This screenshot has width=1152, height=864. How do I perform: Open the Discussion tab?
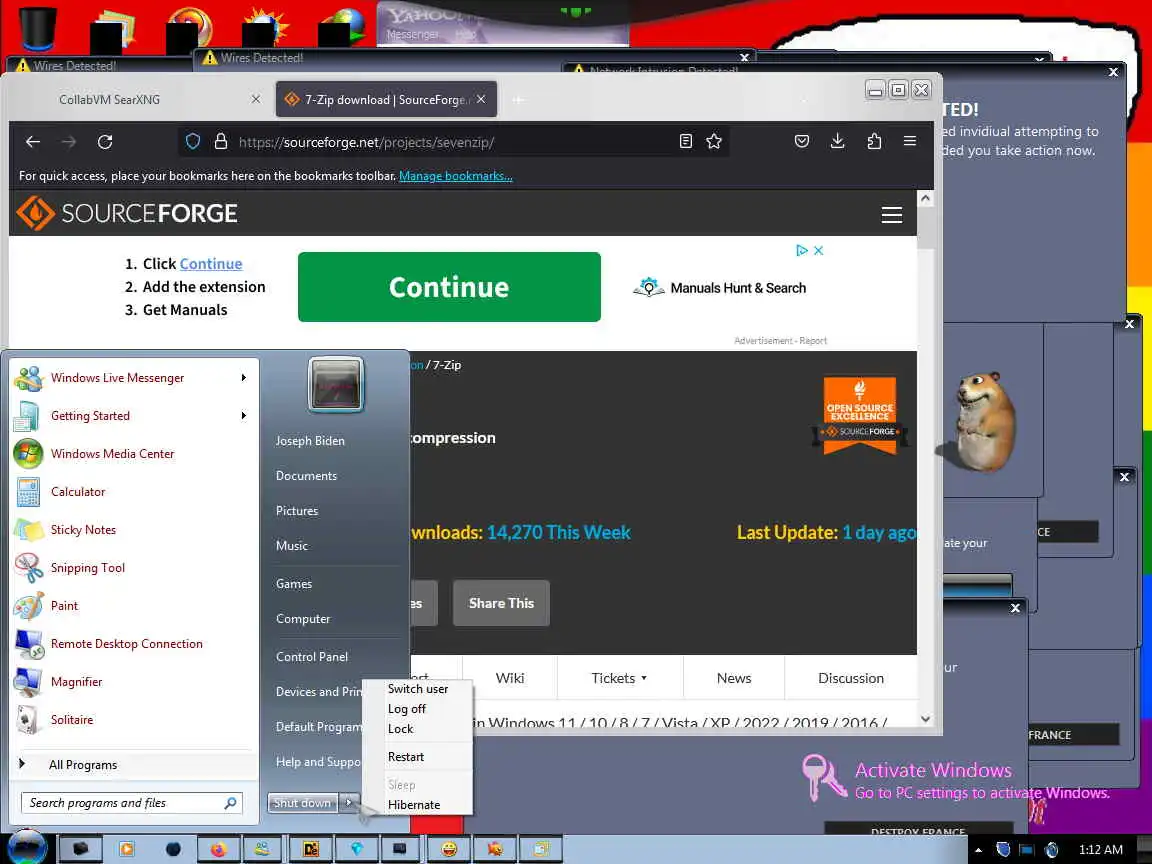pos(851,678)
